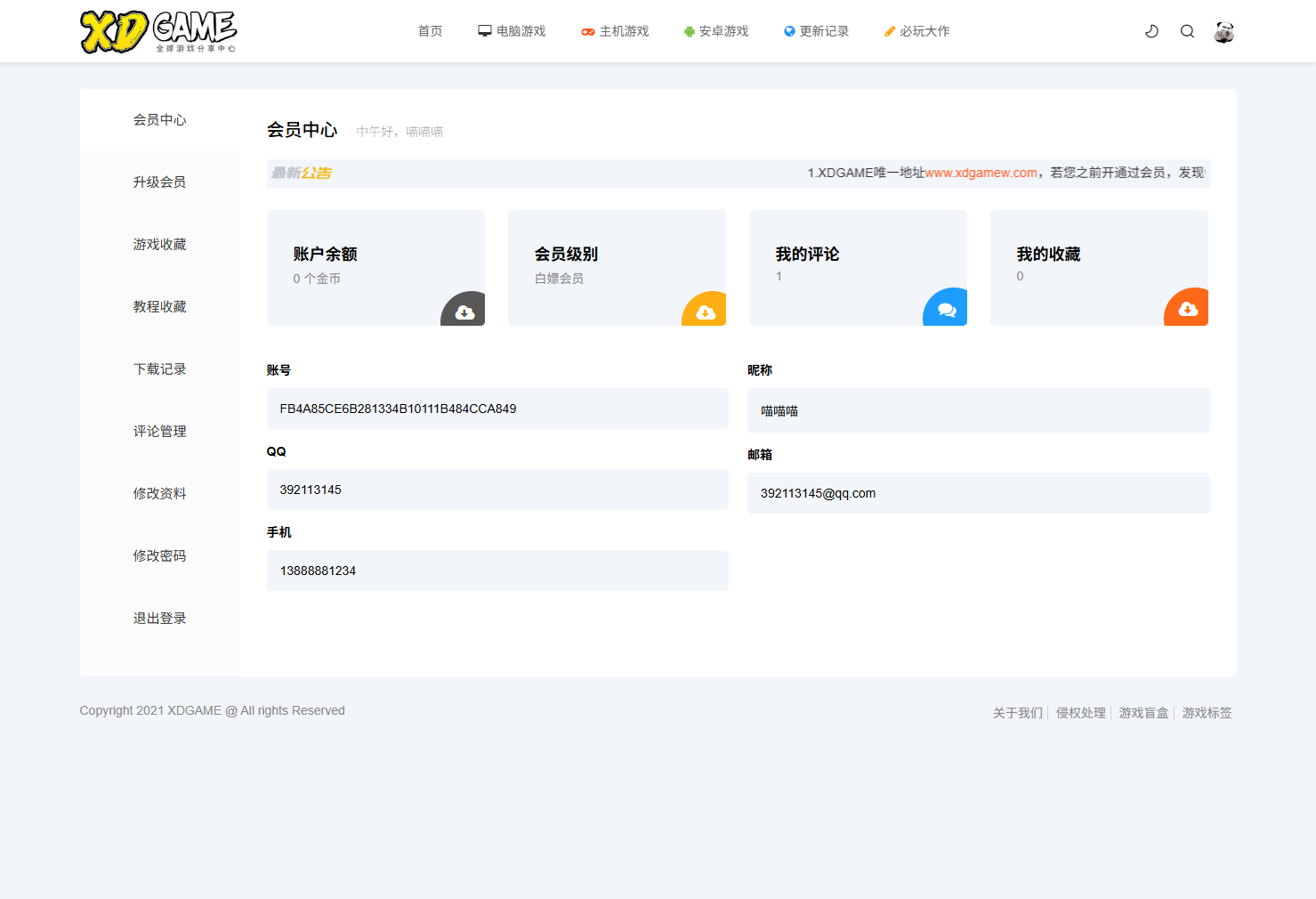Click 退出登录 to log out
Screen dimensions: 1316x899
pyautogui.click(x=159, y=619)
